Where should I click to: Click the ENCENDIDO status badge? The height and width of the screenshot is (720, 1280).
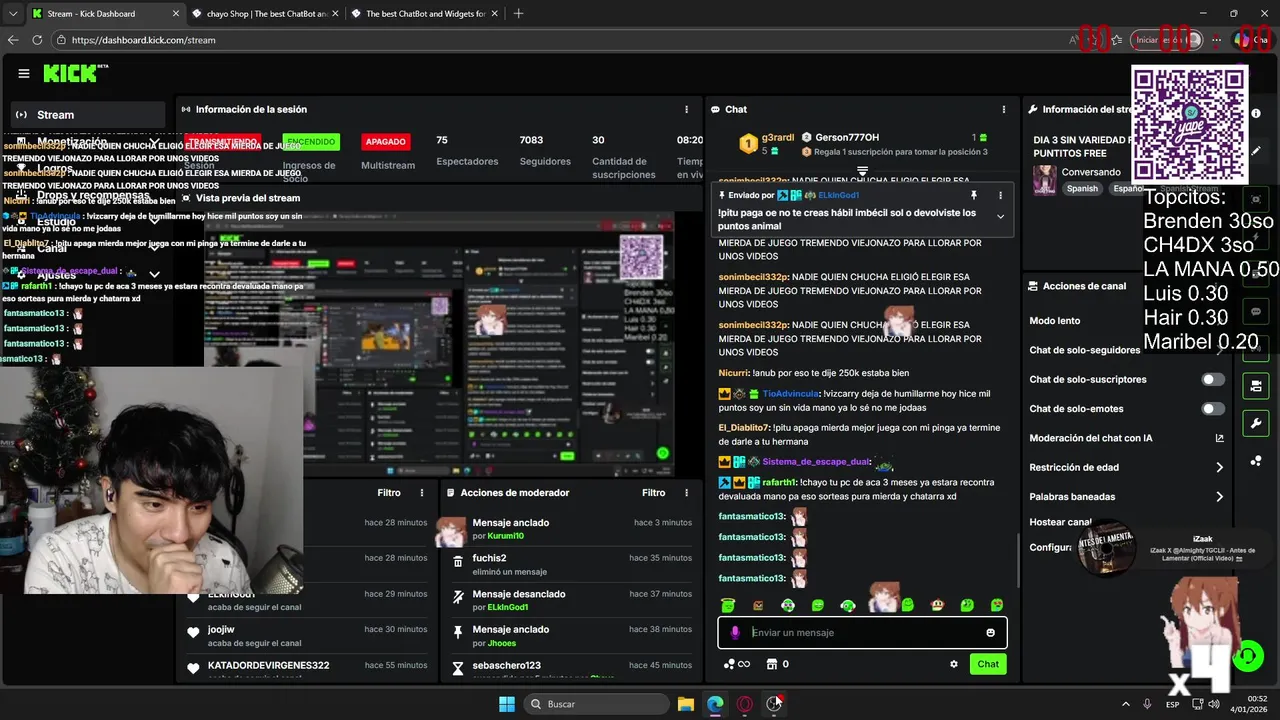[310, 142]
